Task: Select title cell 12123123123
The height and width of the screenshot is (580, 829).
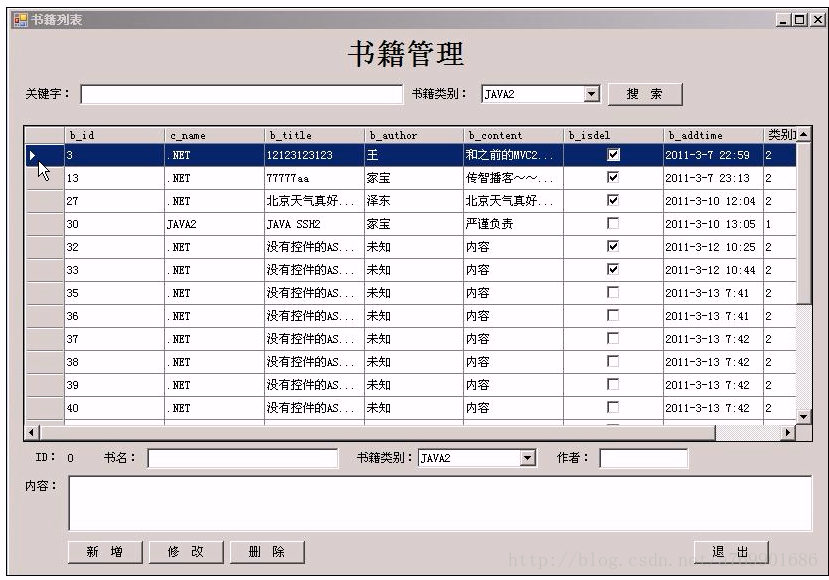Action: 314,155
